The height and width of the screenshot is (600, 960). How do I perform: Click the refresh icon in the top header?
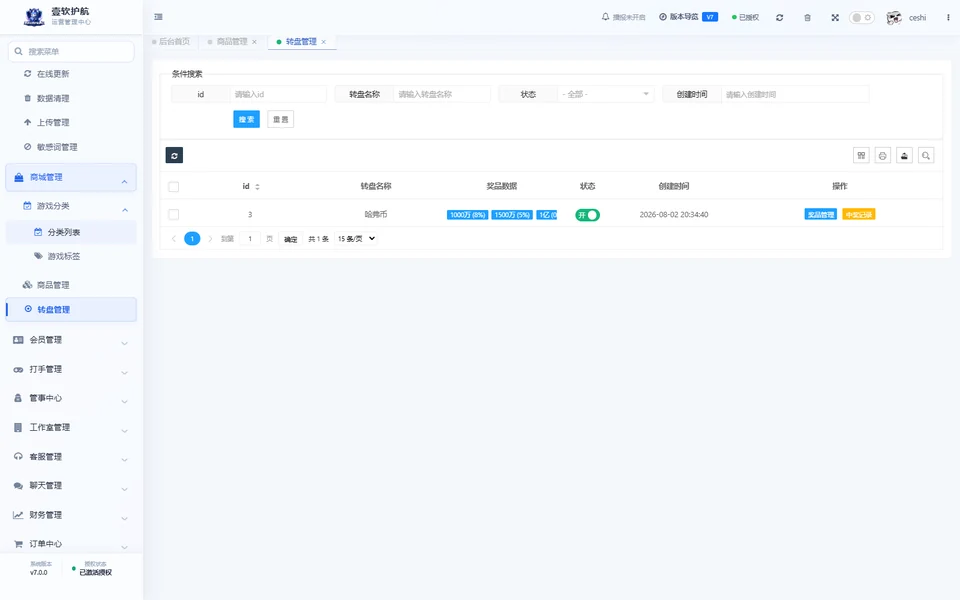[x=779, y=18]
